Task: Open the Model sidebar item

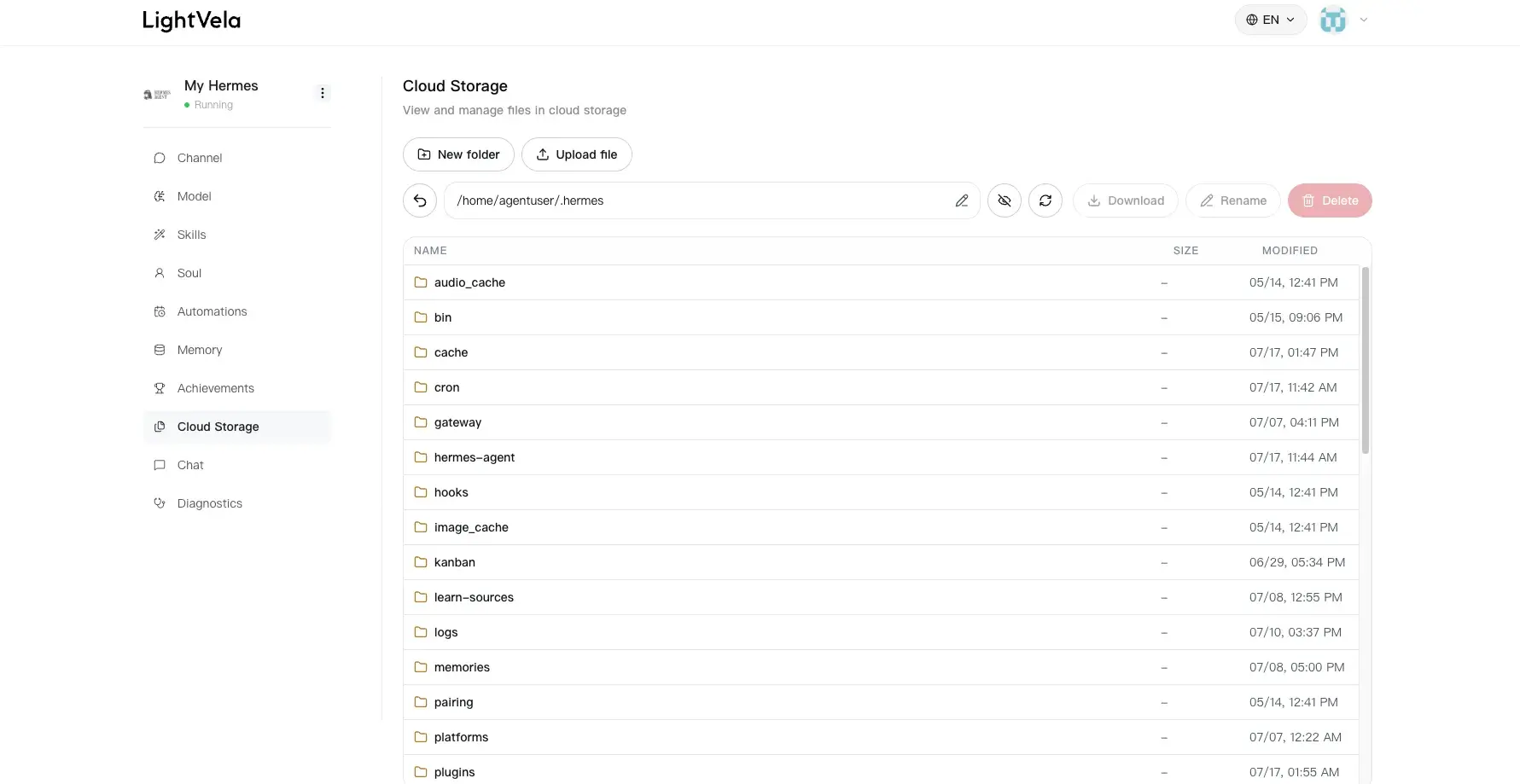Action: (x=237, y=196)
